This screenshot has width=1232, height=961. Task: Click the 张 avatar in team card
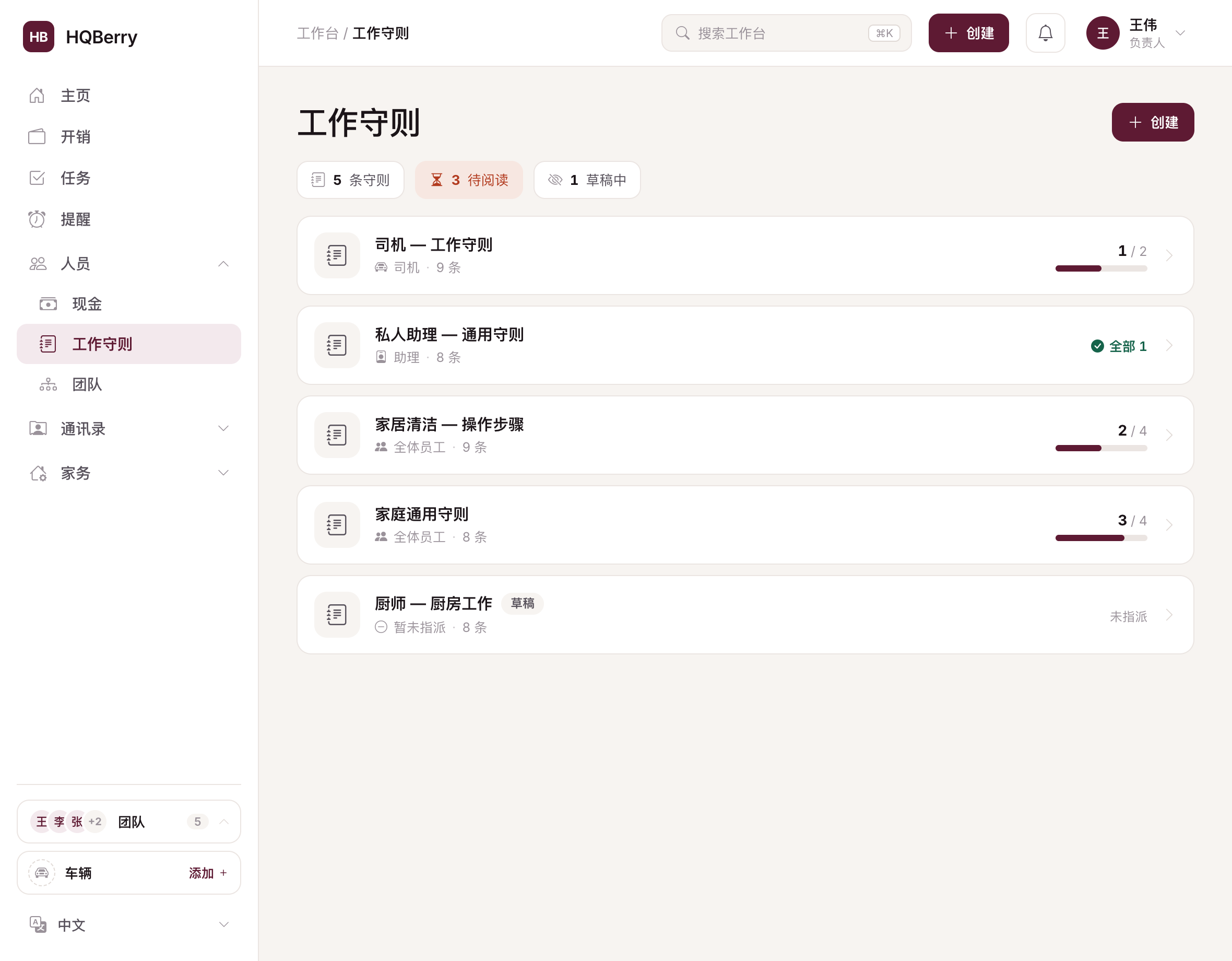(77, 821)
